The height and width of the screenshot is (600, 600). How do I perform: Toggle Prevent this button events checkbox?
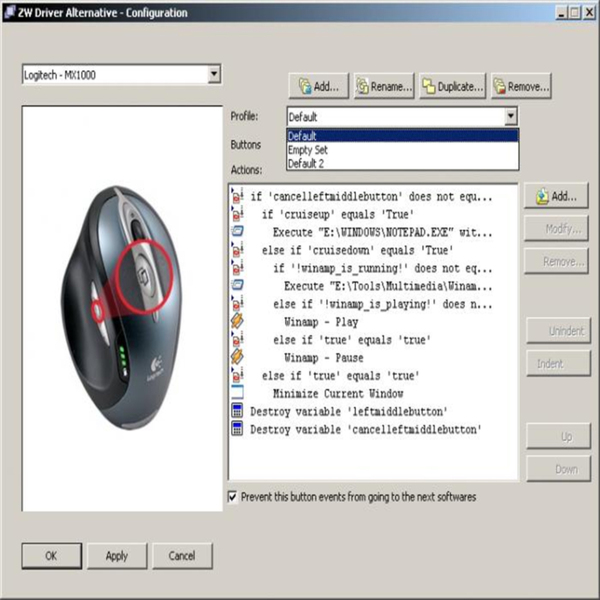(232, 497)
